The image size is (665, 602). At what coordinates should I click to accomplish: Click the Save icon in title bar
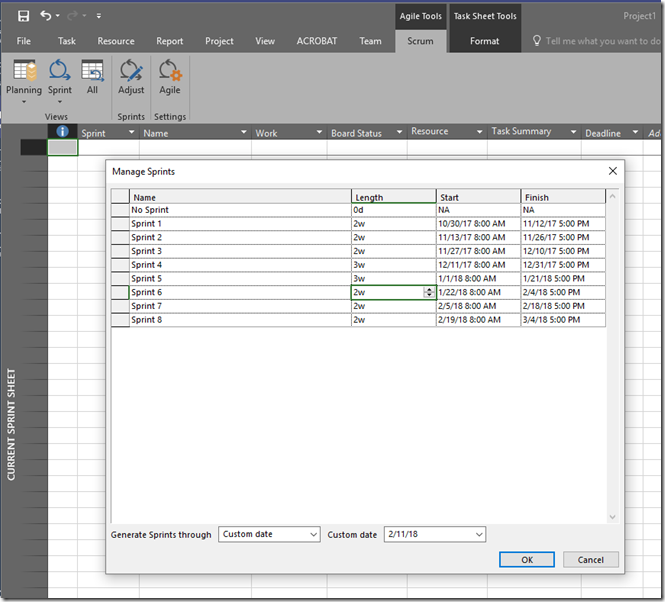23,16
